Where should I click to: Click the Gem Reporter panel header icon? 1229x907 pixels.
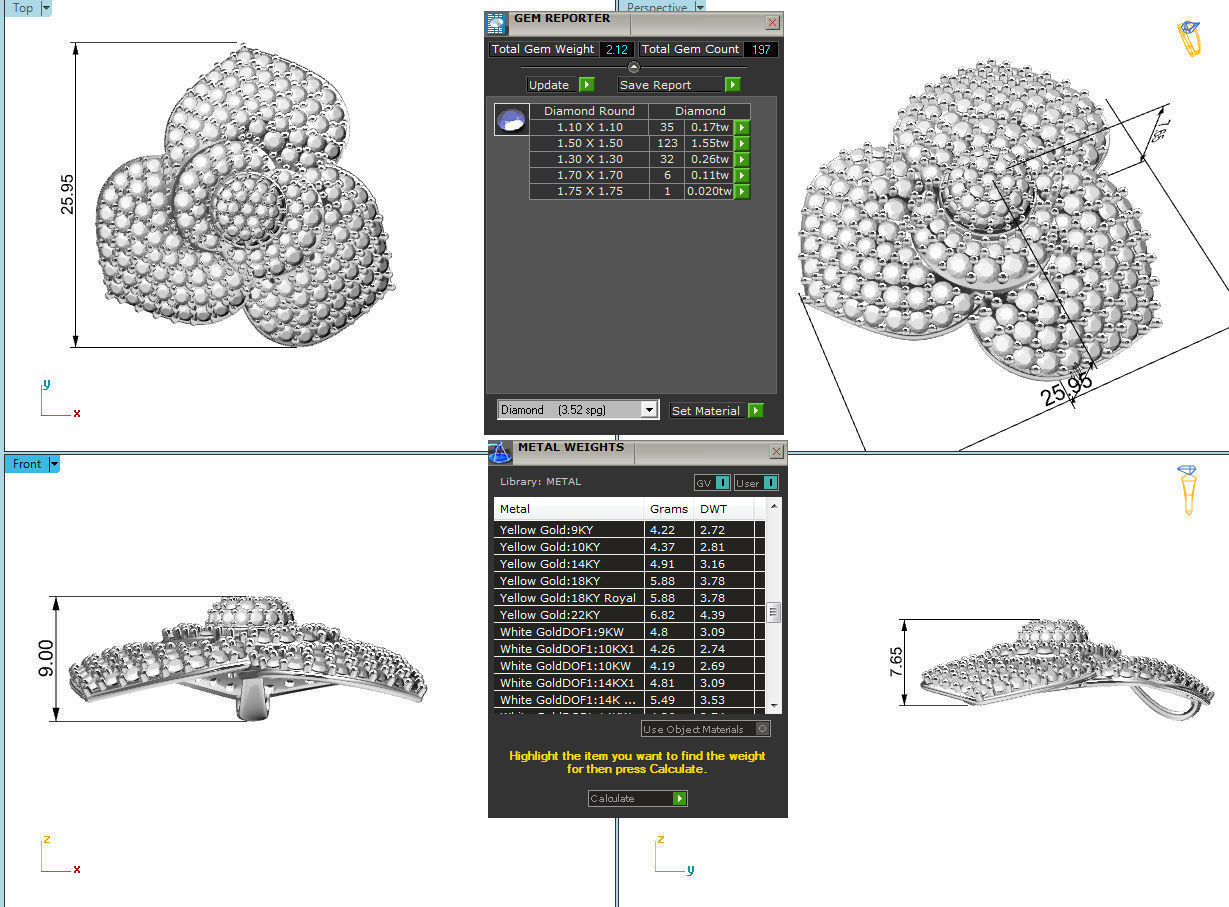[497, 22]
